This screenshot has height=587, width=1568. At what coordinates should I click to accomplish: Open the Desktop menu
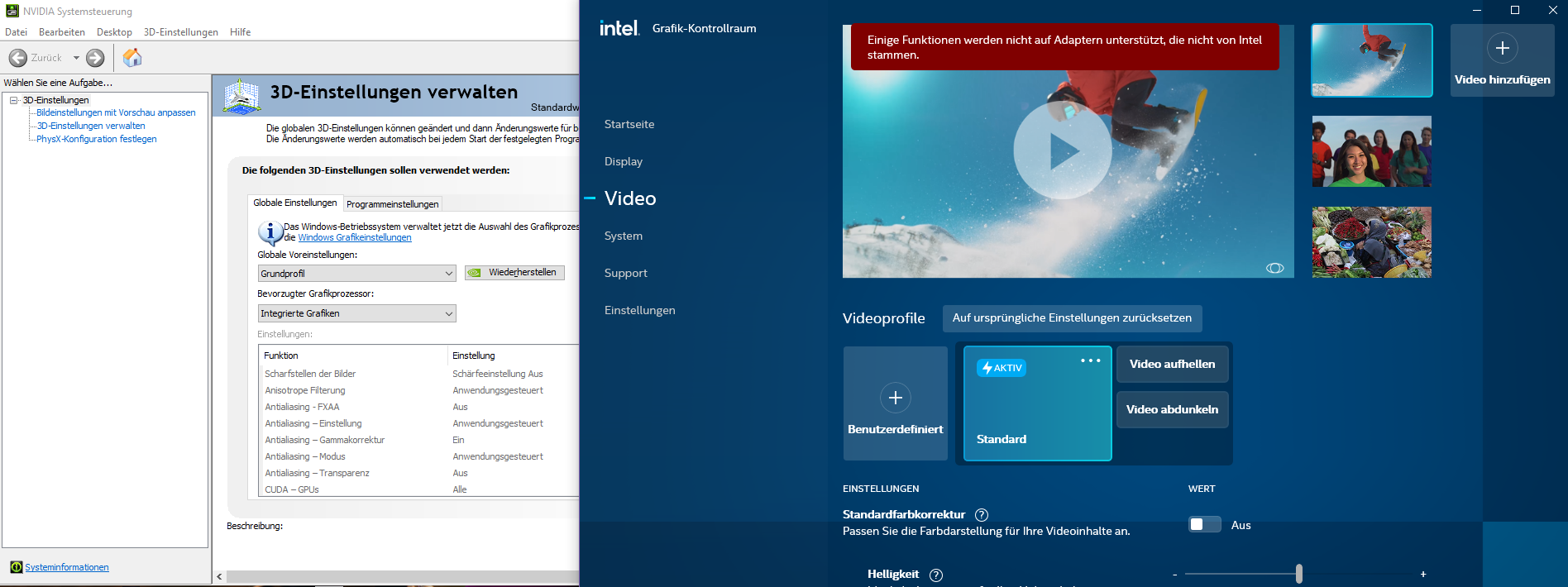(x=114, y=32)
